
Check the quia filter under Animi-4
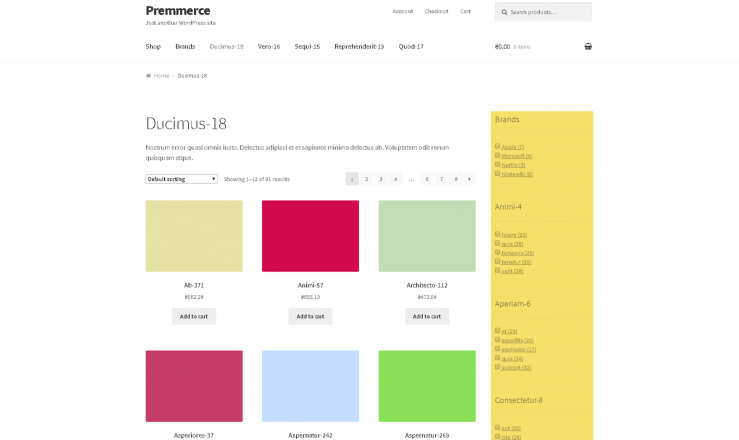pos(497,243)
